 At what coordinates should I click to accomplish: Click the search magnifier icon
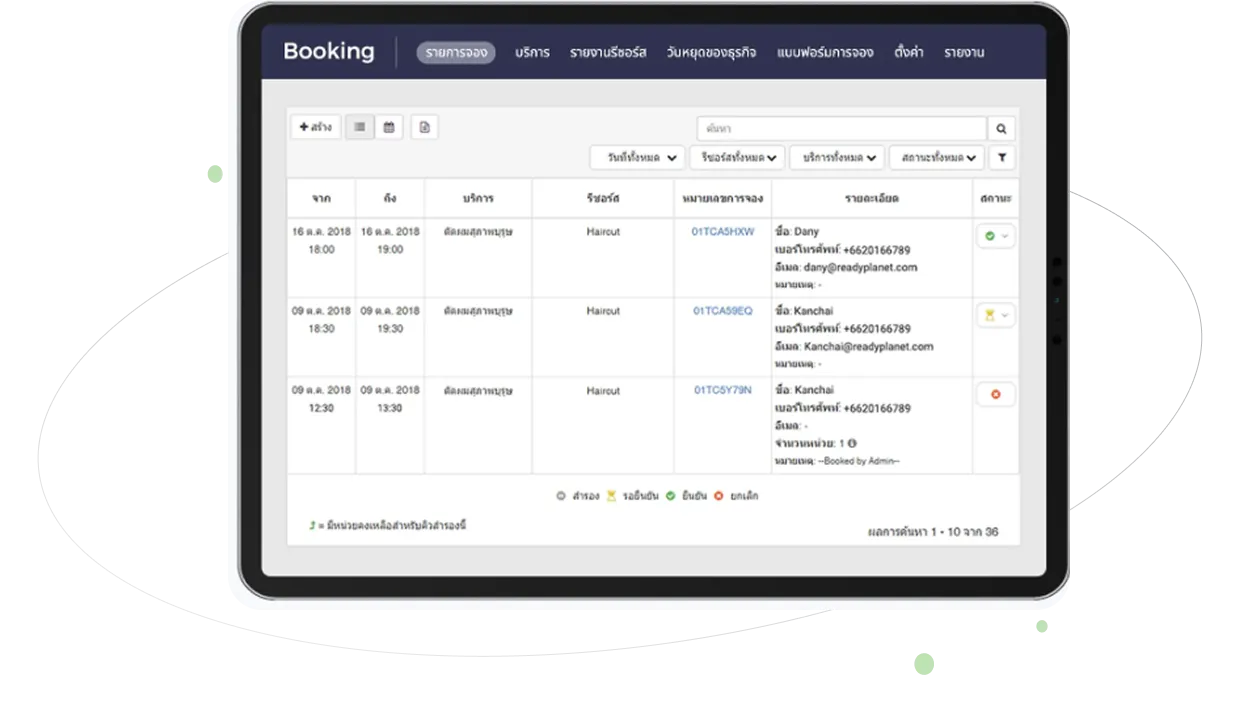pyautogui.click(x=1001, y=129)
